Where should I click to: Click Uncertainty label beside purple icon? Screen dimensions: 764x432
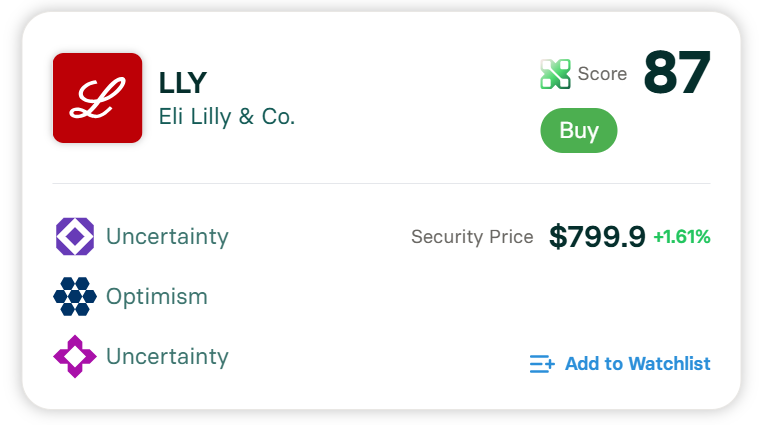167,237
